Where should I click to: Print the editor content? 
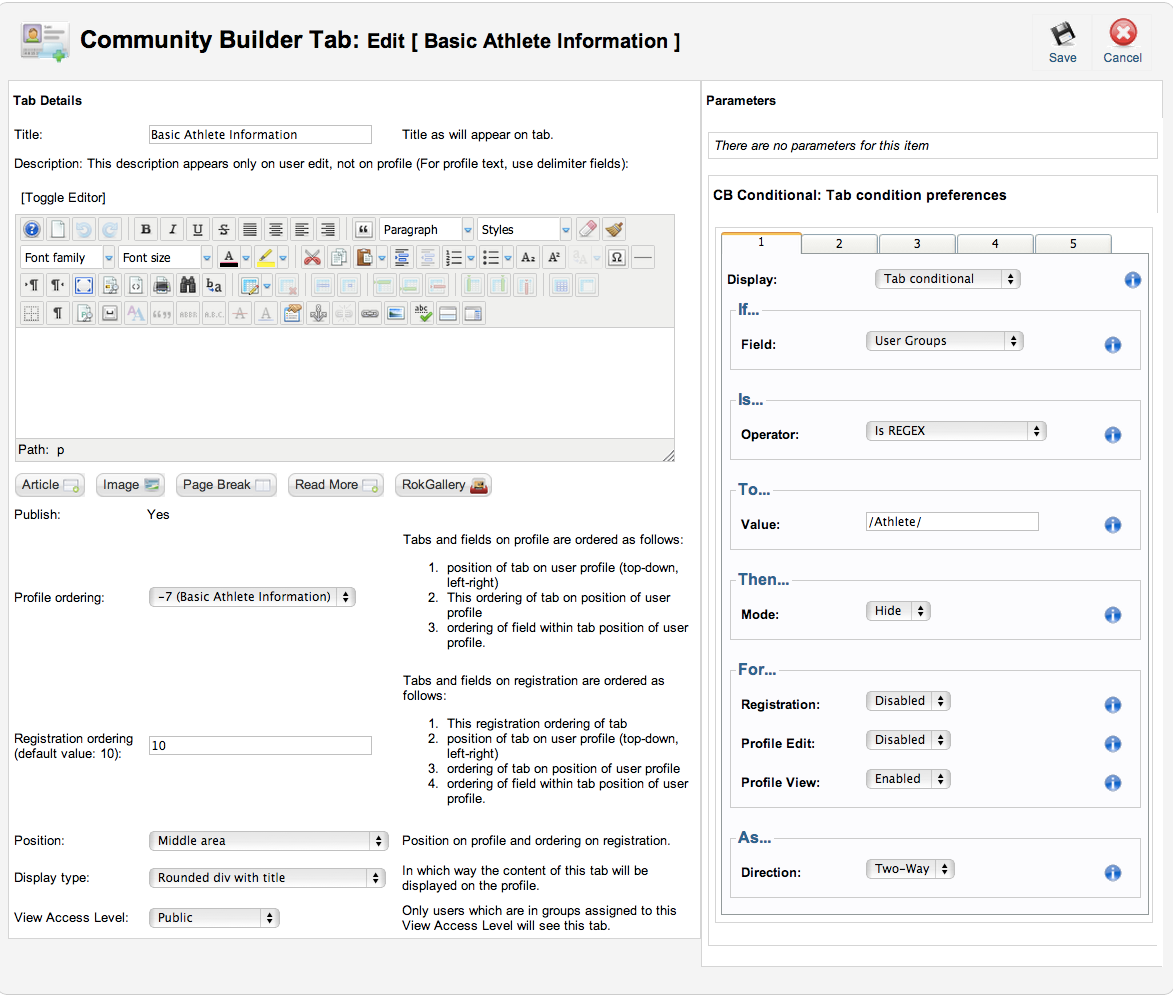[162, 285]
